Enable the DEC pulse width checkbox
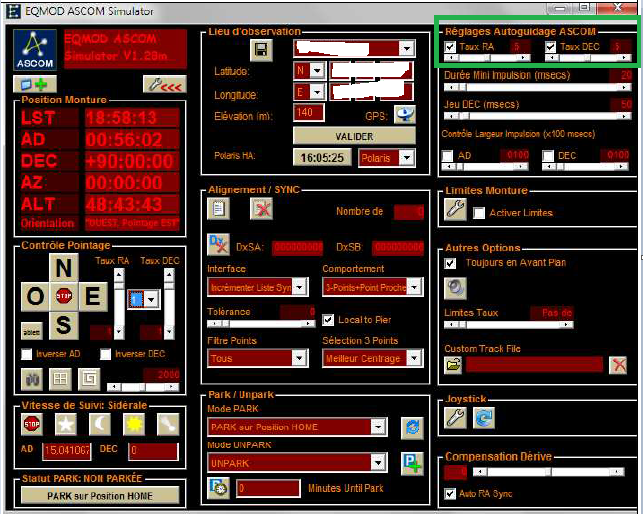Screen dimensions: 643x514 pyautogui.click(x=548, y=156)
